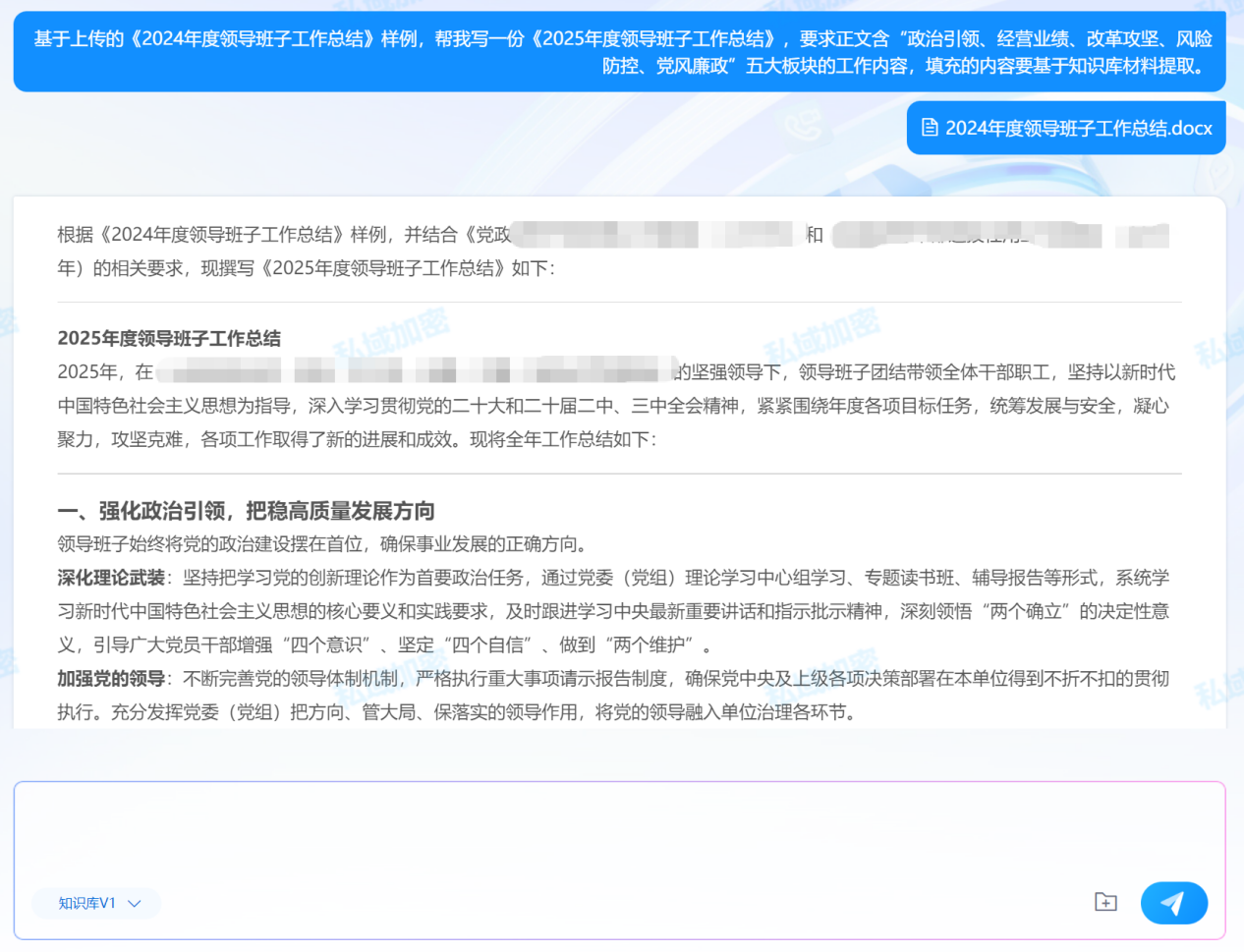This screenshot has height=952, width=1244.
Task: Click the folder-plus file upload icon
Action: [1106, 903]
